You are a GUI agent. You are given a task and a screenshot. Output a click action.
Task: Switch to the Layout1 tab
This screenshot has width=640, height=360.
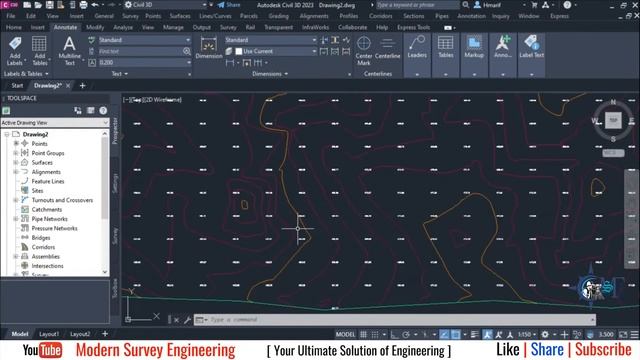[49, 334]
